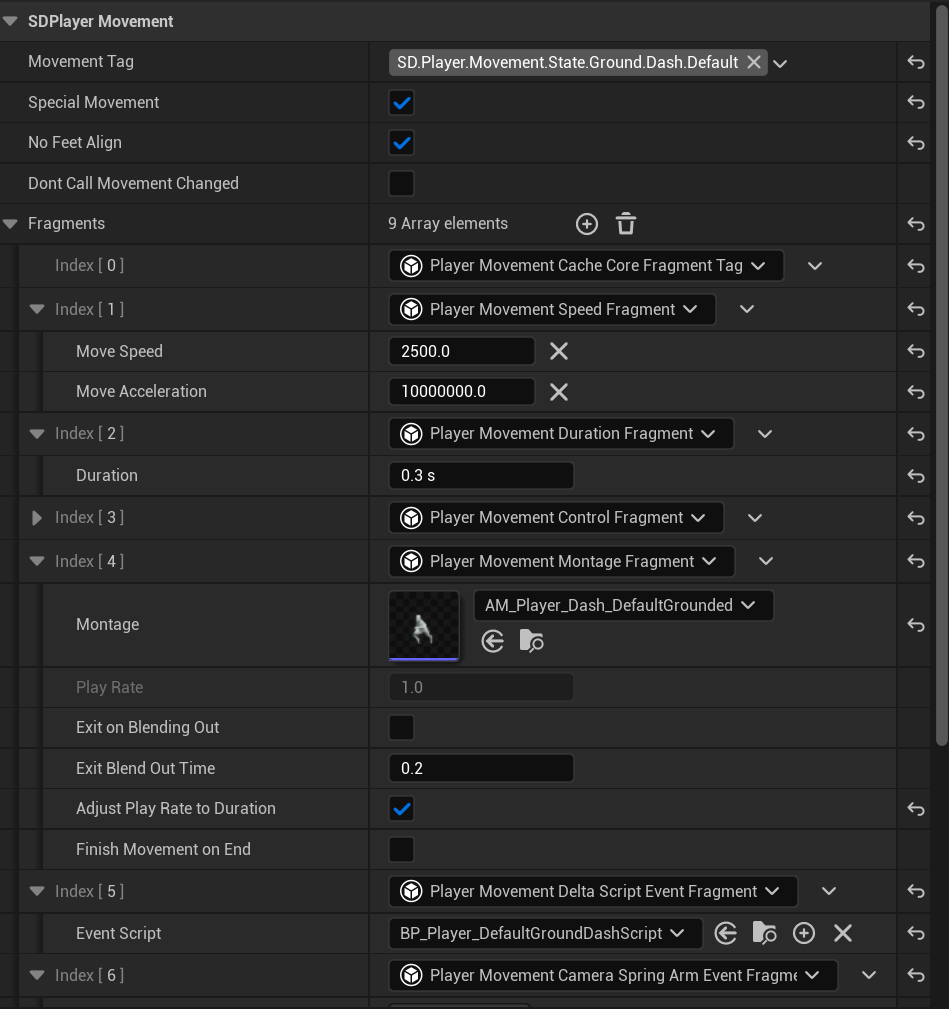Click the Duration value field

coord(481,476)
